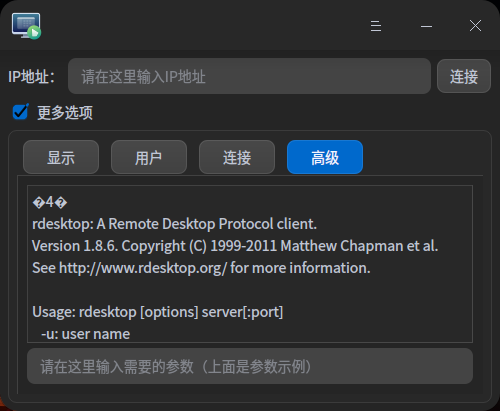The height and width of the screenshot is (411, 500).
Task: Click the 更多选项 label text
Action: pyautogui.click(x=65, y=112)
